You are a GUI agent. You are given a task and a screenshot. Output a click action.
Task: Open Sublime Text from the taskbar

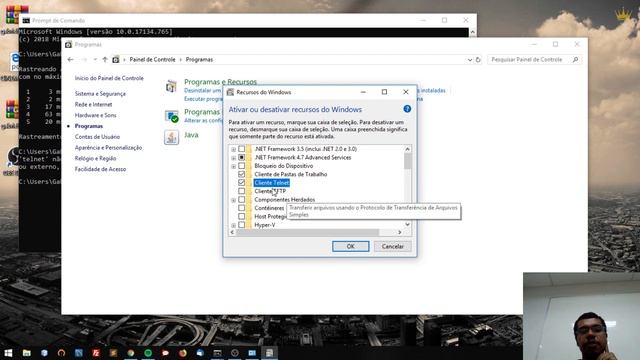coord(113,353)
